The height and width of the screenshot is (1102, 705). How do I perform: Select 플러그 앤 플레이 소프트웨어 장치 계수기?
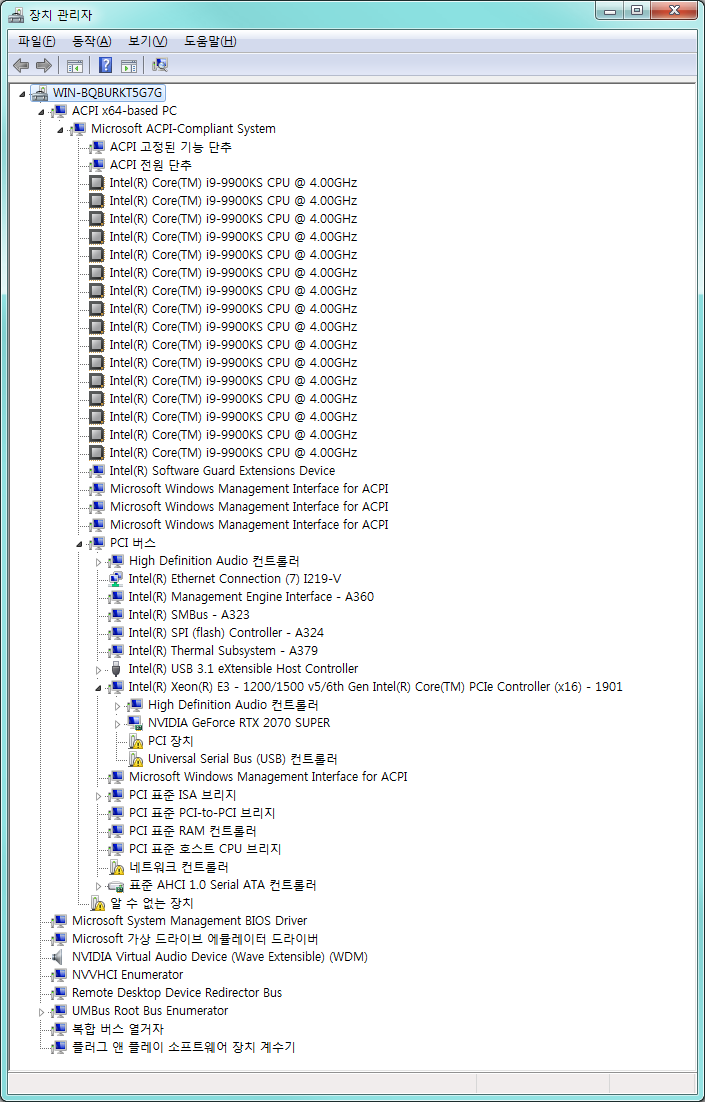coord(183,1047)
